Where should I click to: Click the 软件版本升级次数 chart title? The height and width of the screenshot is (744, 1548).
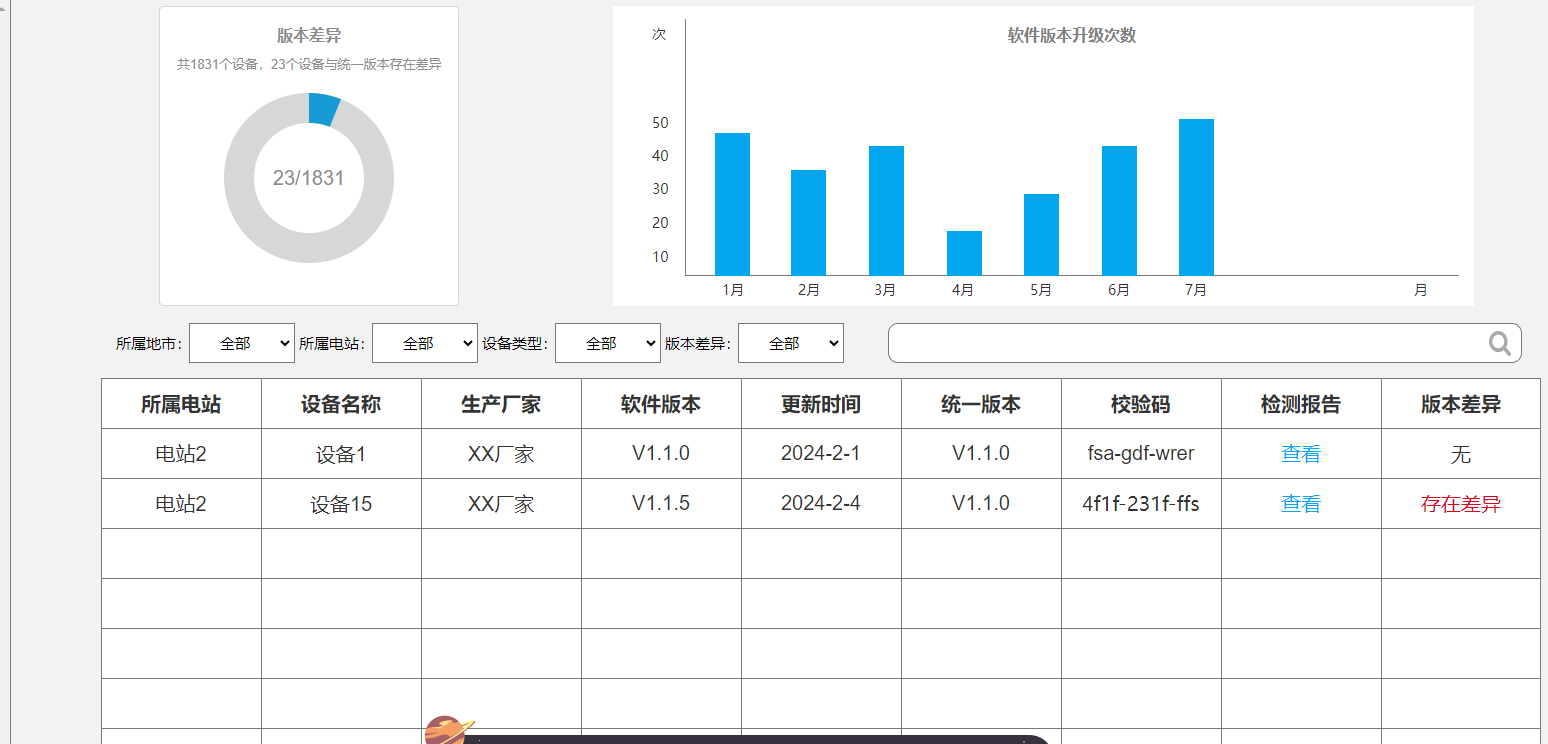tap(1072, 36)
